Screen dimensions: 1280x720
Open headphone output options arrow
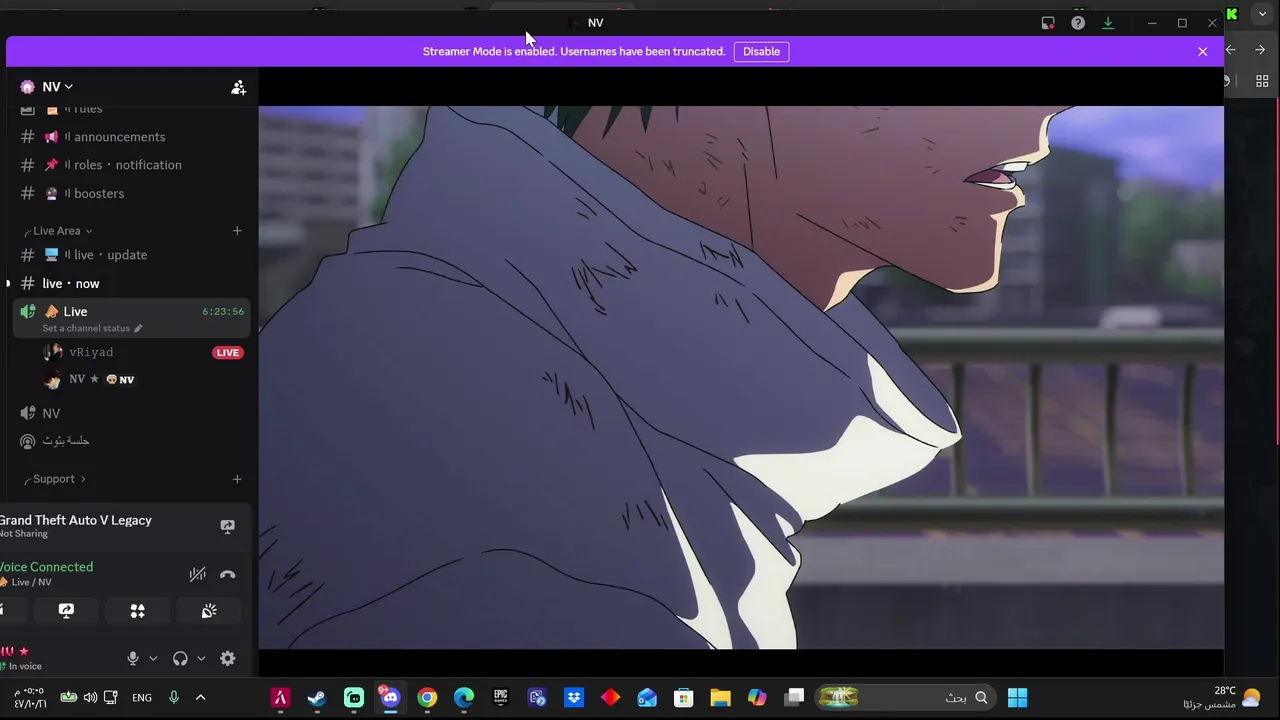pyautogui.click(x=201, y=658)
